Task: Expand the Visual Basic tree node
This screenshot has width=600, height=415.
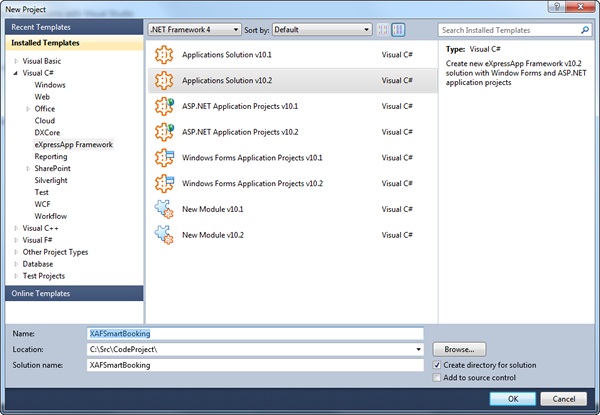Action: coord(16,61)
